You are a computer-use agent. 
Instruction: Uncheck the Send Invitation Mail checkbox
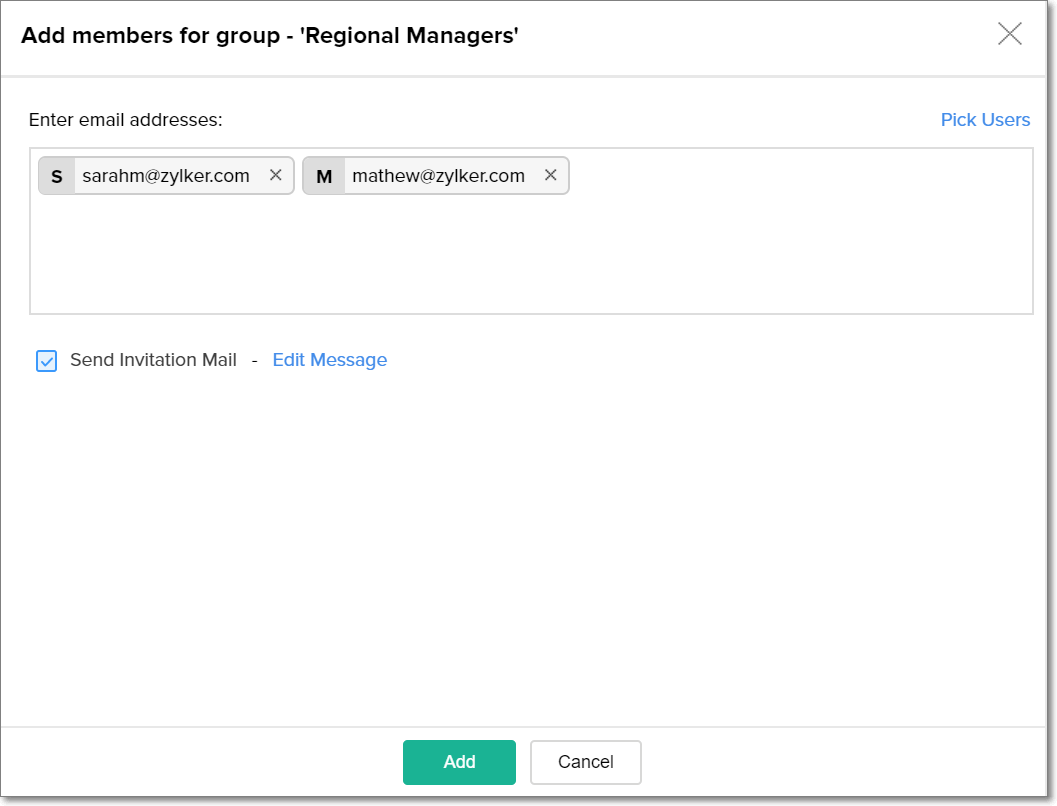pyautogui.click(x=47, y=361)
